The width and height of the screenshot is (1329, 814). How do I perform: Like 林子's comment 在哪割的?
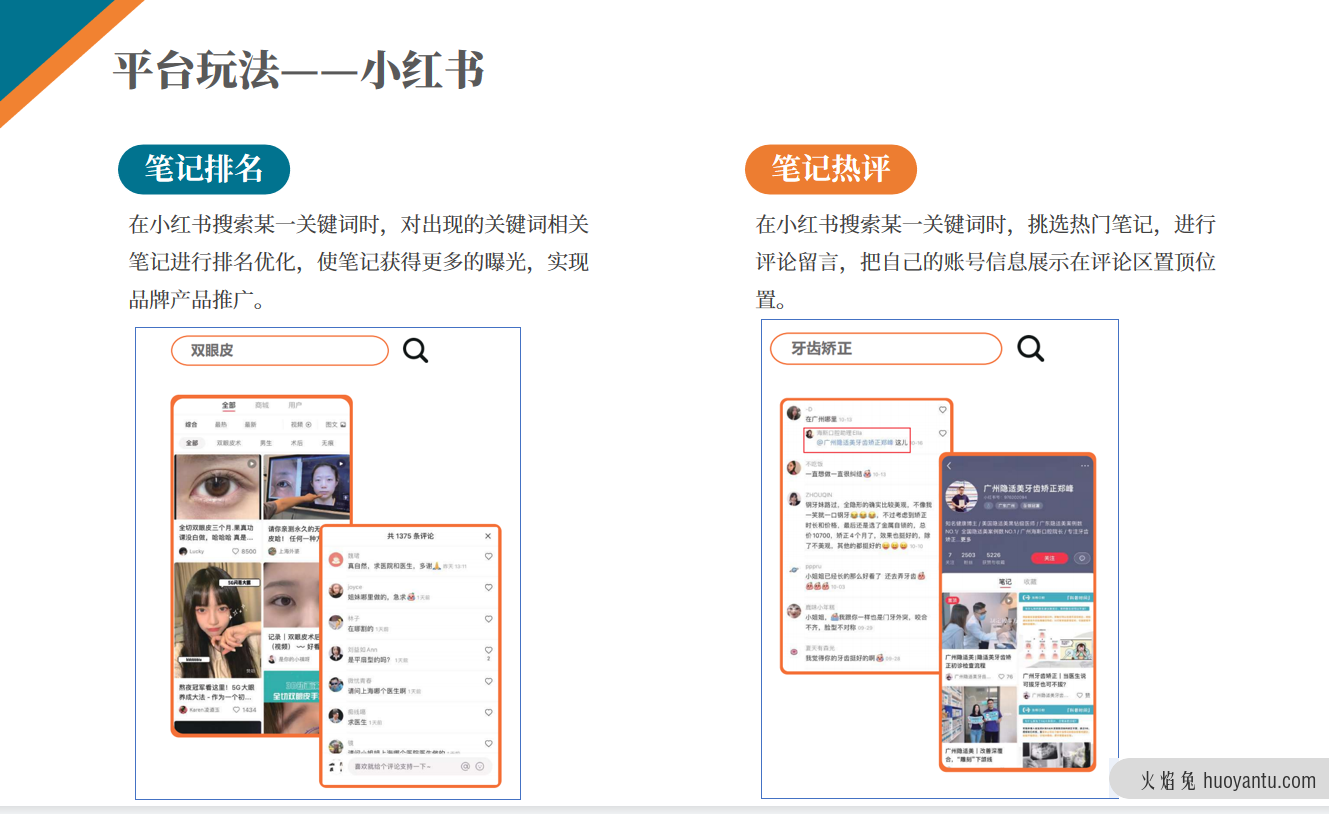(488, 618)
